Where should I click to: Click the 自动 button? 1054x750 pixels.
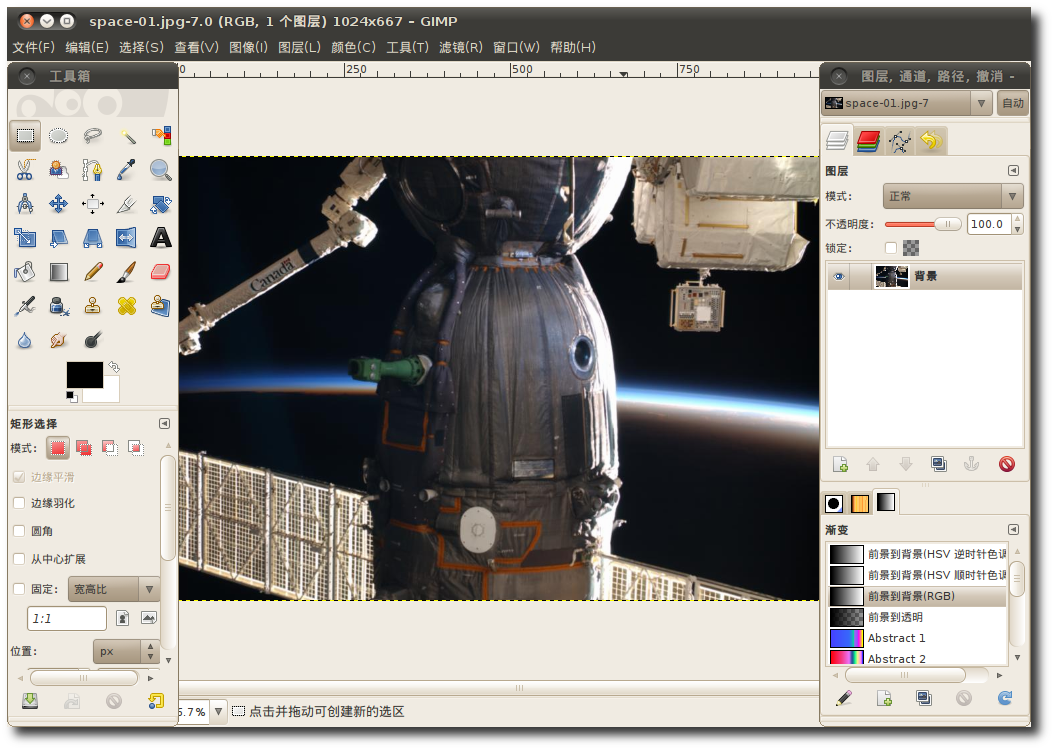(1012, 103)
